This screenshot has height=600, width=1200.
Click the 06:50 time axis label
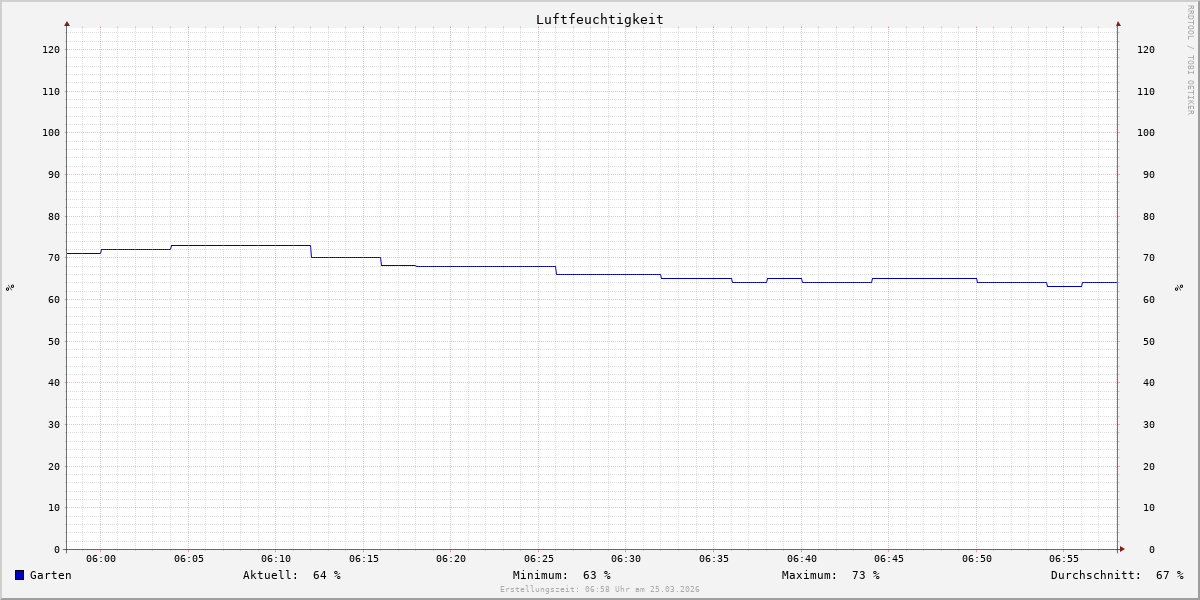click(977, 559)
